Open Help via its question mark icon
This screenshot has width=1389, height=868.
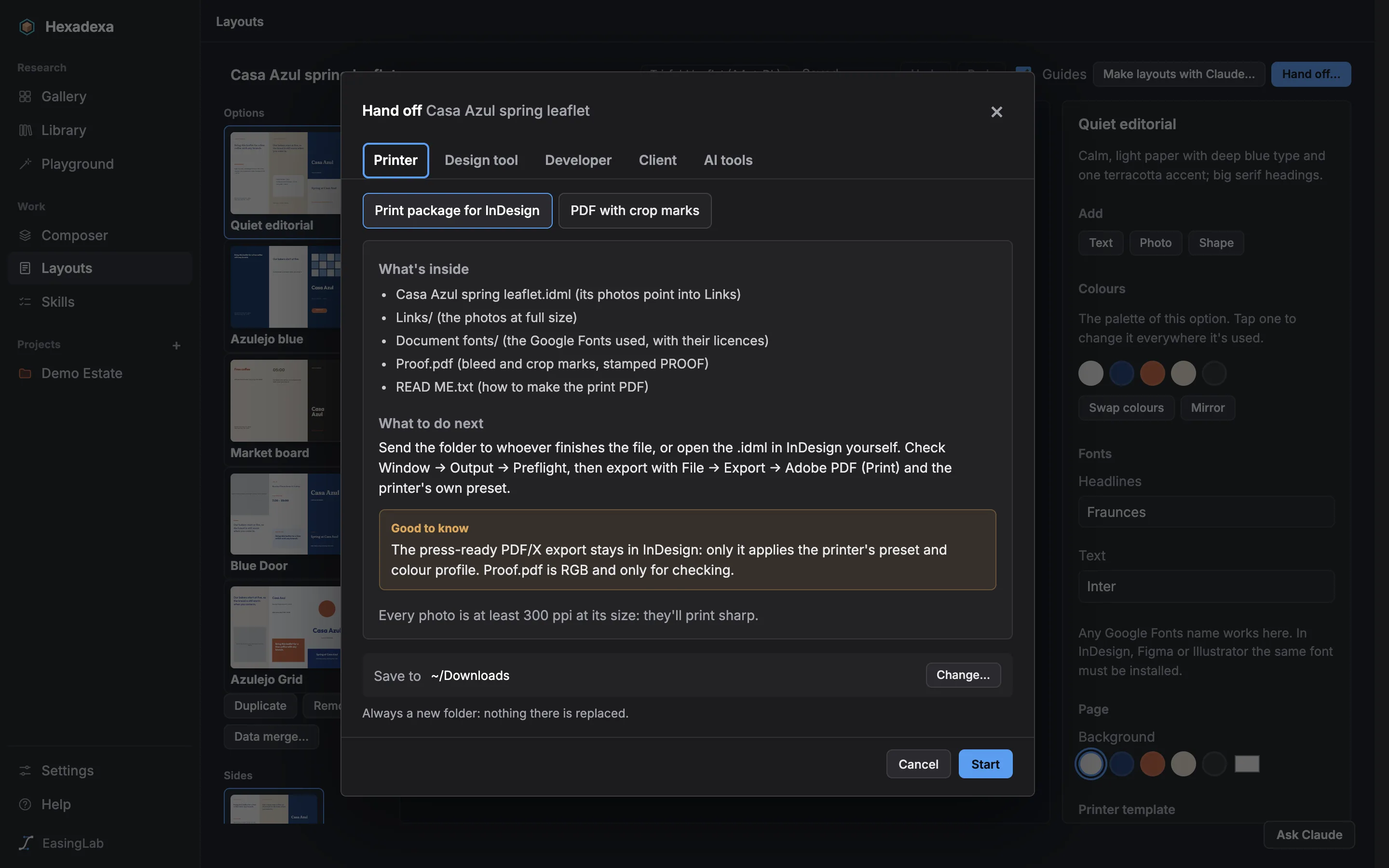pos(25,804)
